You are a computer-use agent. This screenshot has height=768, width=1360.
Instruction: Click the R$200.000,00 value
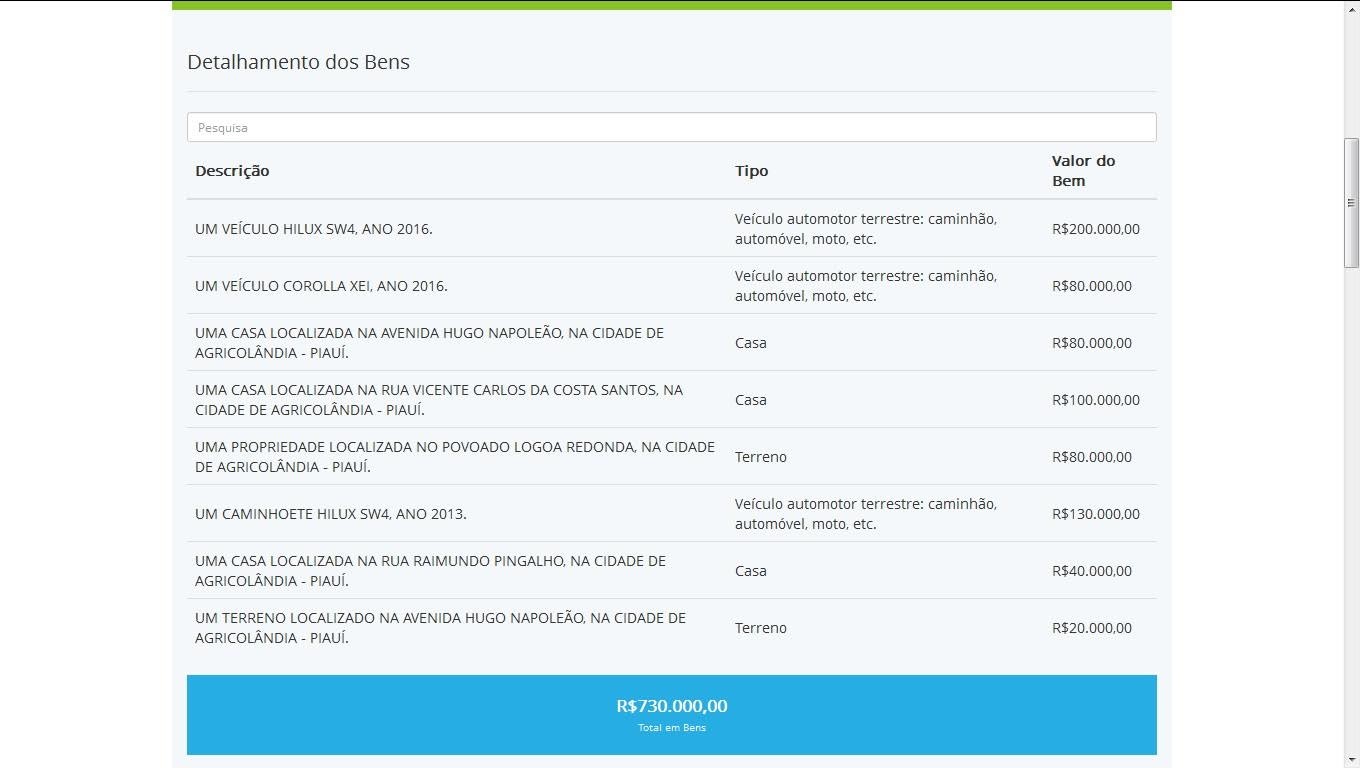(1096, 229)
